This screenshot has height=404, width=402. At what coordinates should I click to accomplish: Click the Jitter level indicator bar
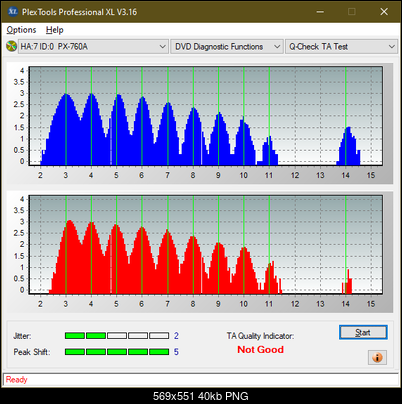117,335
